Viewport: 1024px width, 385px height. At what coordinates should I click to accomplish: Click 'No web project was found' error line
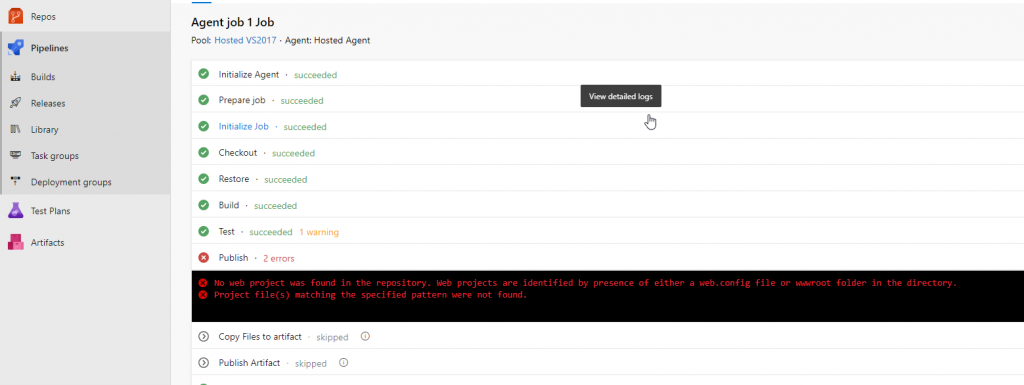[x=585, y=283]
